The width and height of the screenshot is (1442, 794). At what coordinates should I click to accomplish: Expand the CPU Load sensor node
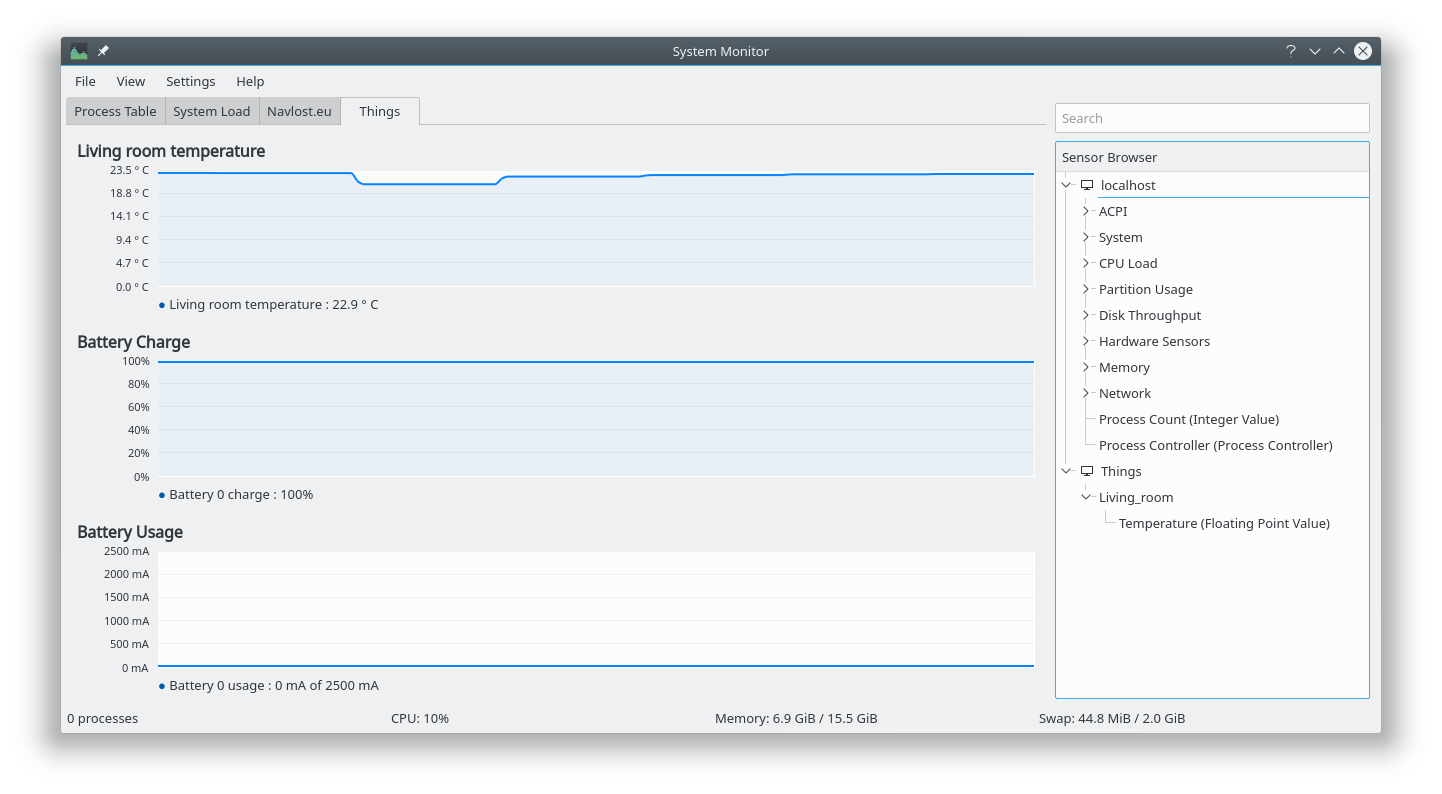[x=1086, y=263]
